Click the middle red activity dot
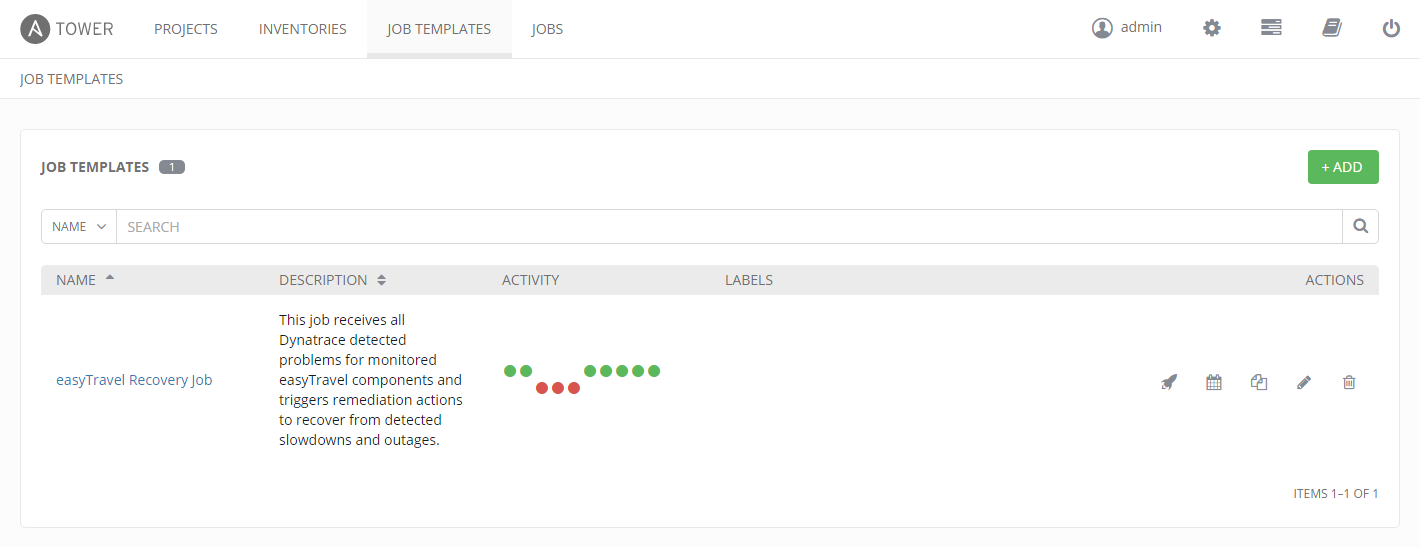The height and width of the screenshot is (547, 1420). click(x=558, y=388)
